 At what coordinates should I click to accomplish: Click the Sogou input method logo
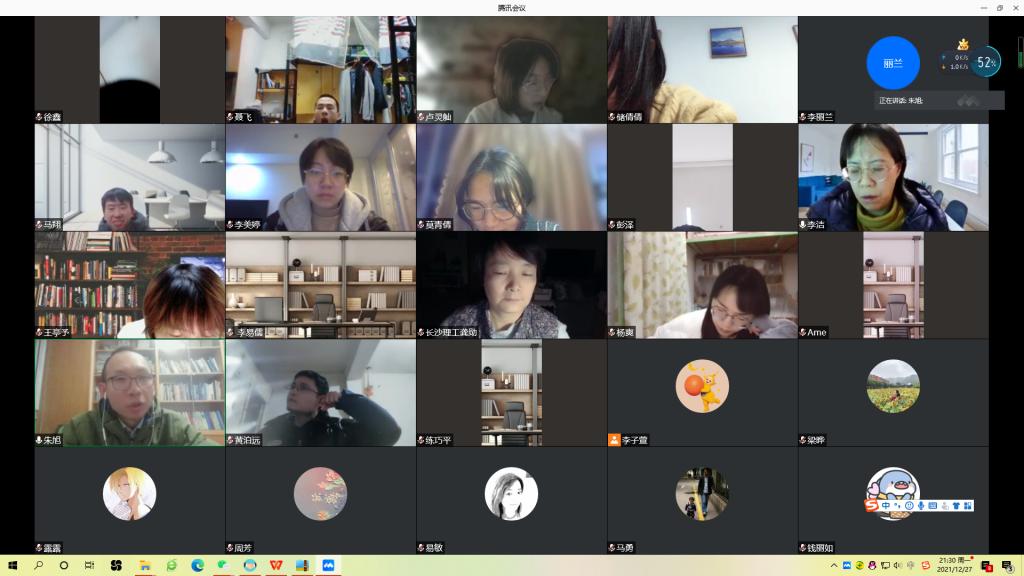click(871, 506)
